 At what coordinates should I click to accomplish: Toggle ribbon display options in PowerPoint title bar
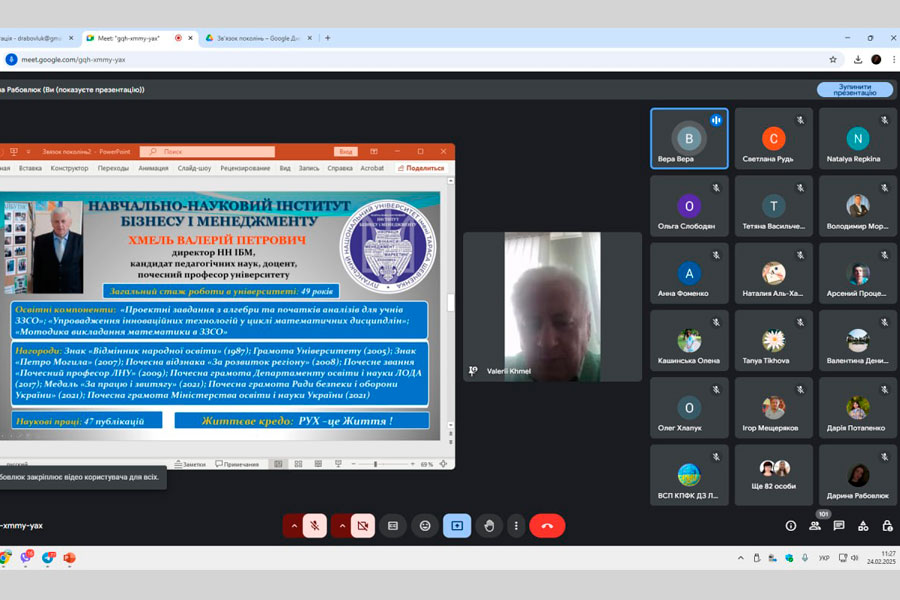pyautogui.click(x=374, y=152)
